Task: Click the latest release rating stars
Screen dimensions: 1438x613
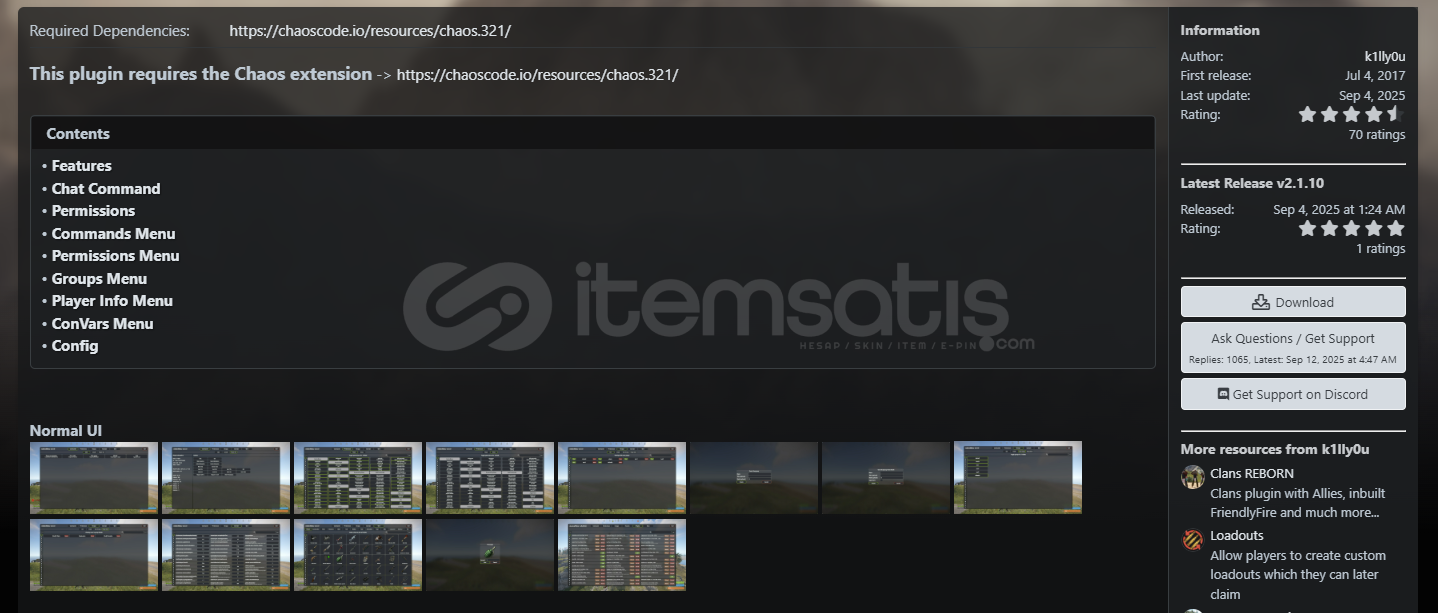Action: click(1352, 228)
